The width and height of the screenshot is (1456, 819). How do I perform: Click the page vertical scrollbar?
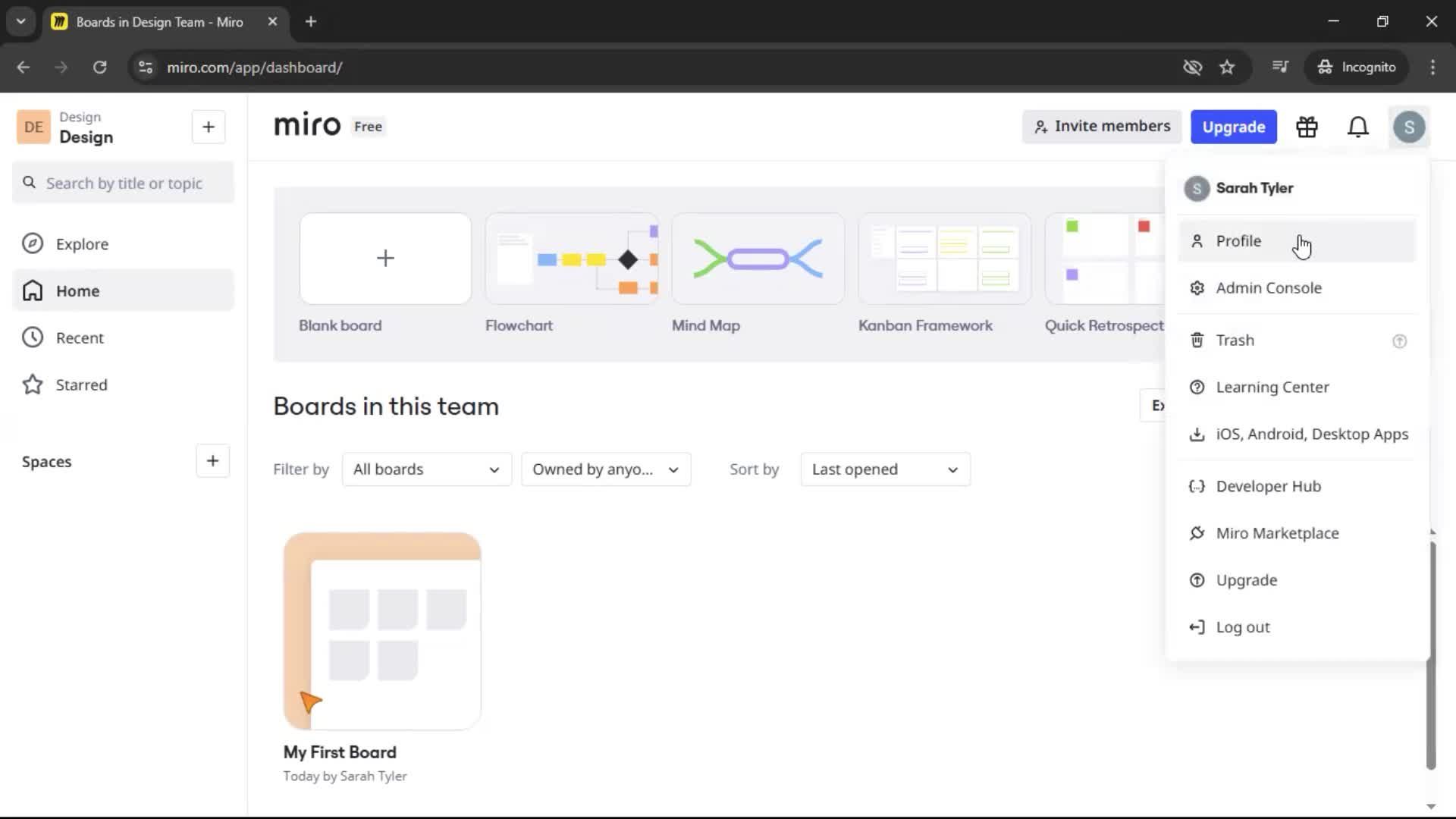pyautogui.click(x=1431, y=656)
